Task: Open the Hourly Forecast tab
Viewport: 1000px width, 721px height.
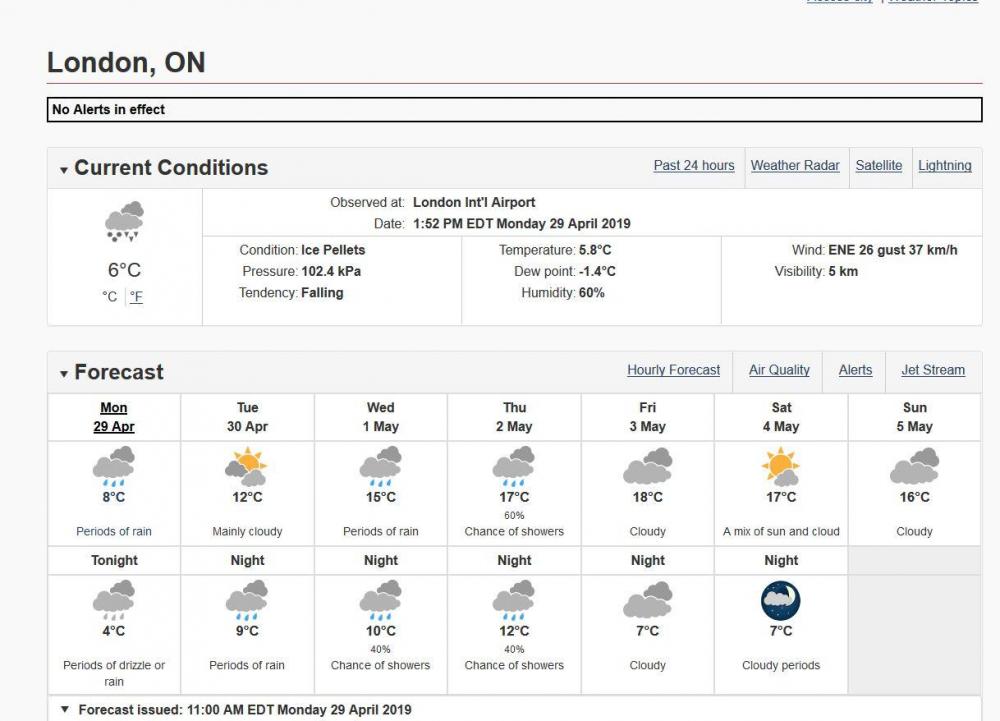Action: coord(673,370)
